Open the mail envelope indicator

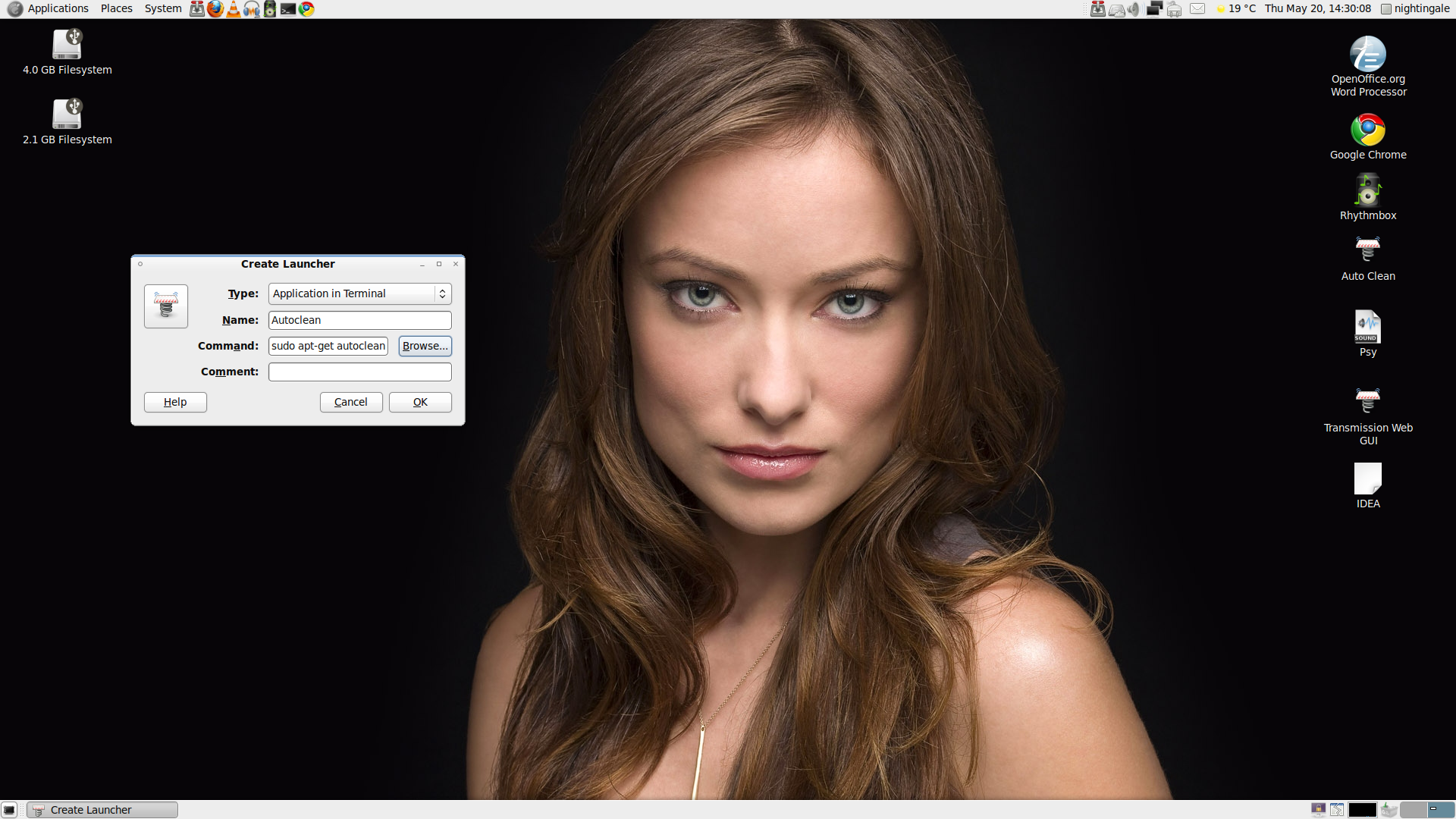pyautogui.click(x=1197, y=9)
